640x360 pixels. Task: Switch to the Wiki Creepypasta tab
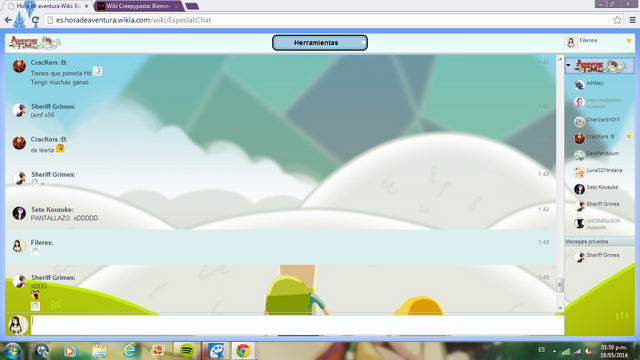[x=138, y=6]
